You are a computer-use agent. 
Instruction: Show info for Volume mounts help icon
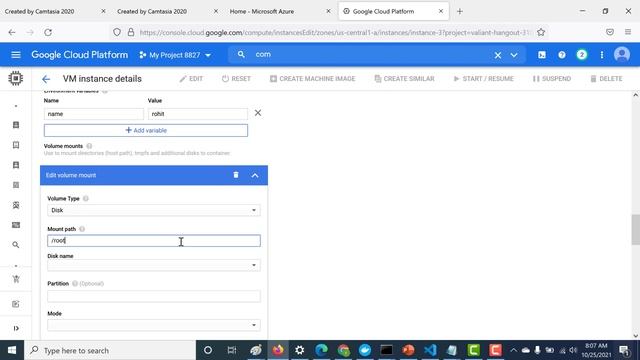click(x=89, y=146)
